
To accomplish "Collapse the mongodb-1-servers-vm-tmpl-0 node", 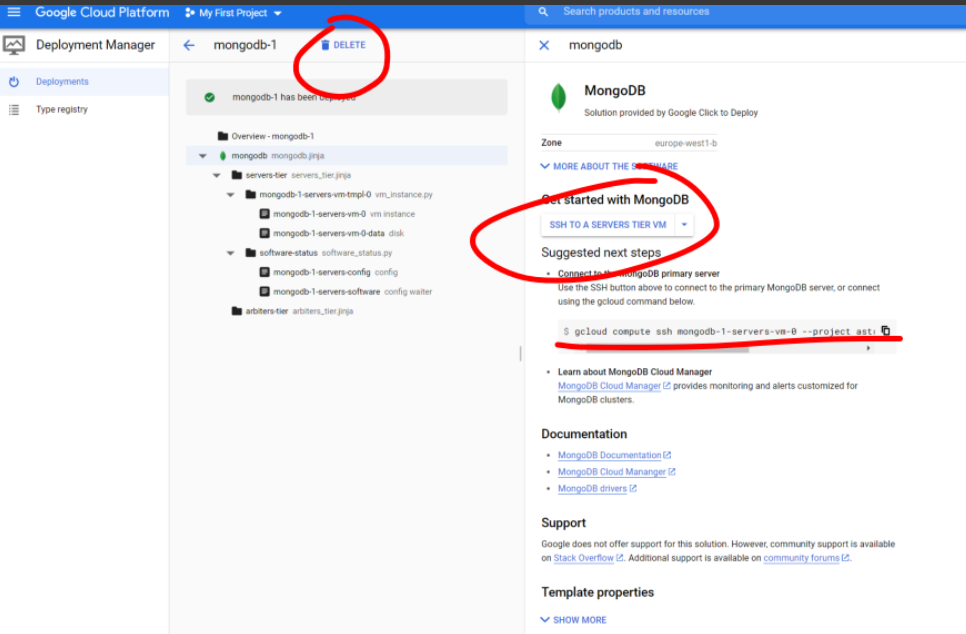I will (x=230, y=195).
